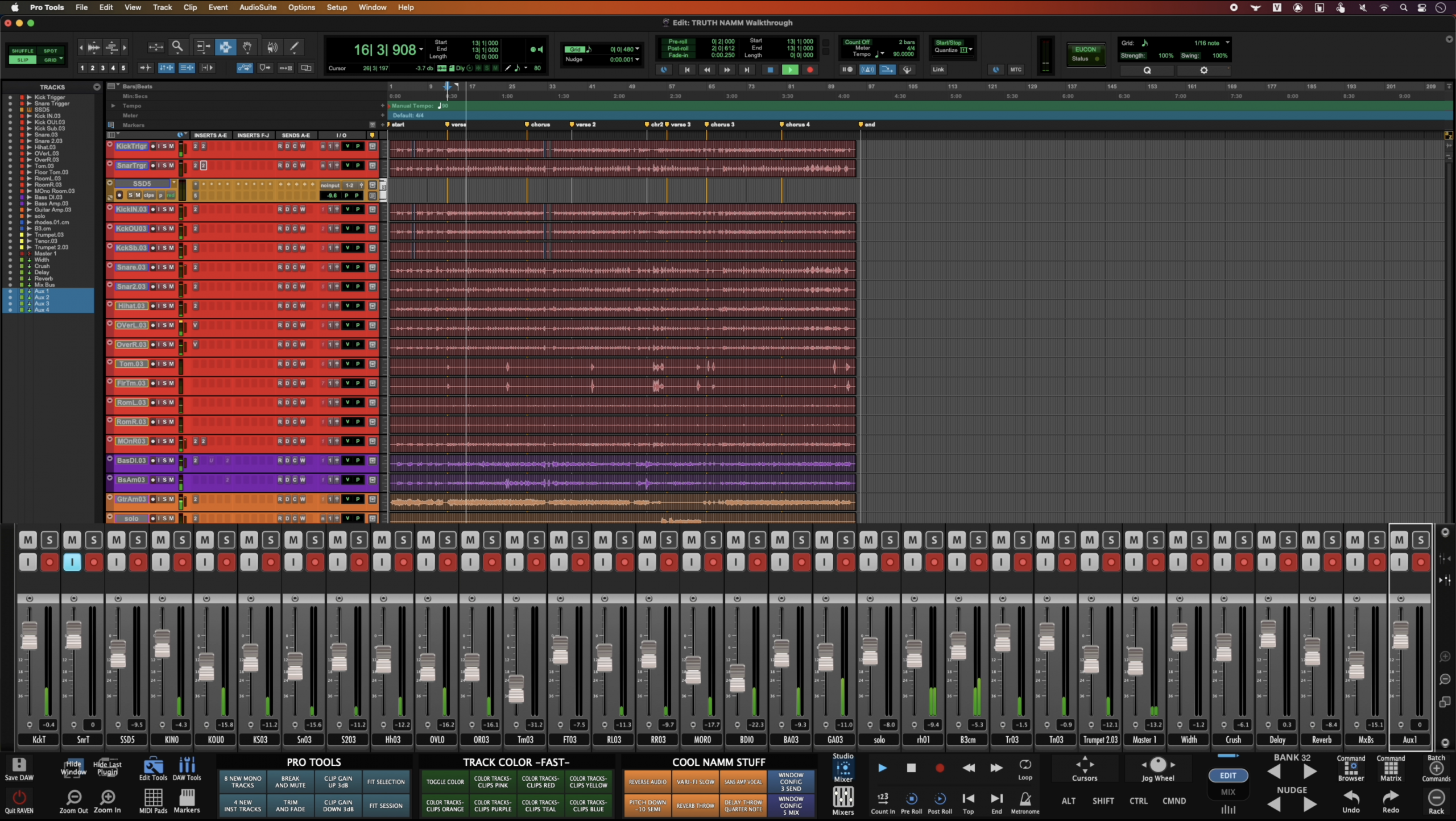Open the DAW Tools icon
1456x821 pixels.
pos(187,765)
